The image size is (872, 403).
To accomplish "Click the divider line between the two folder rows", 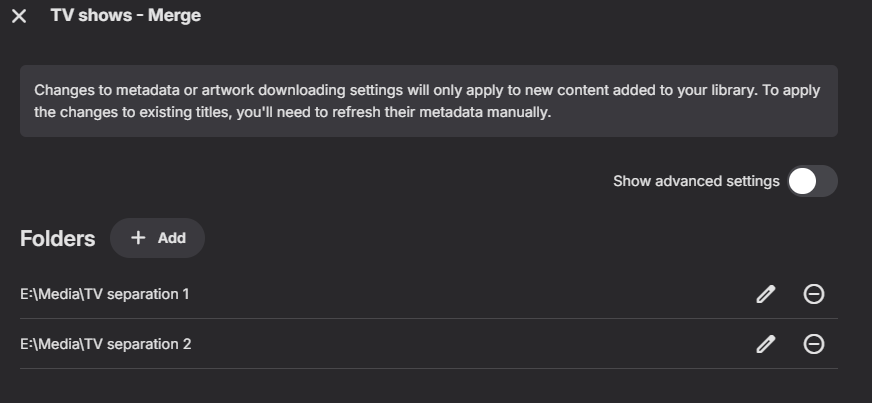I will 428,319.
